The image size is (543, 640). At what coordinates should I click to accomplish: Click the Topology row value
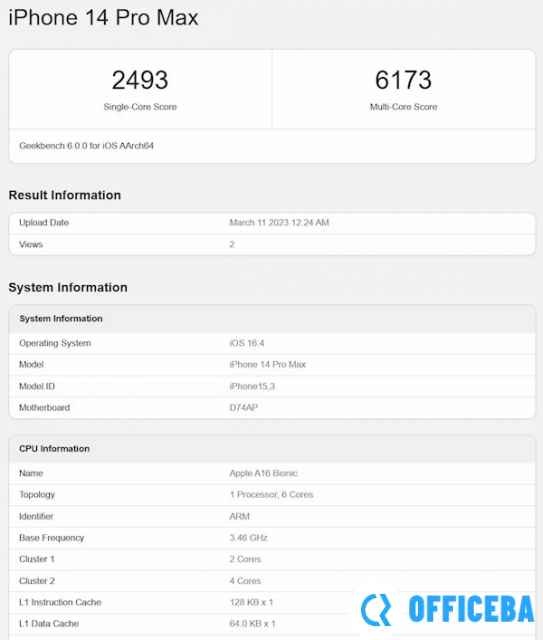[x=271, y=495]
